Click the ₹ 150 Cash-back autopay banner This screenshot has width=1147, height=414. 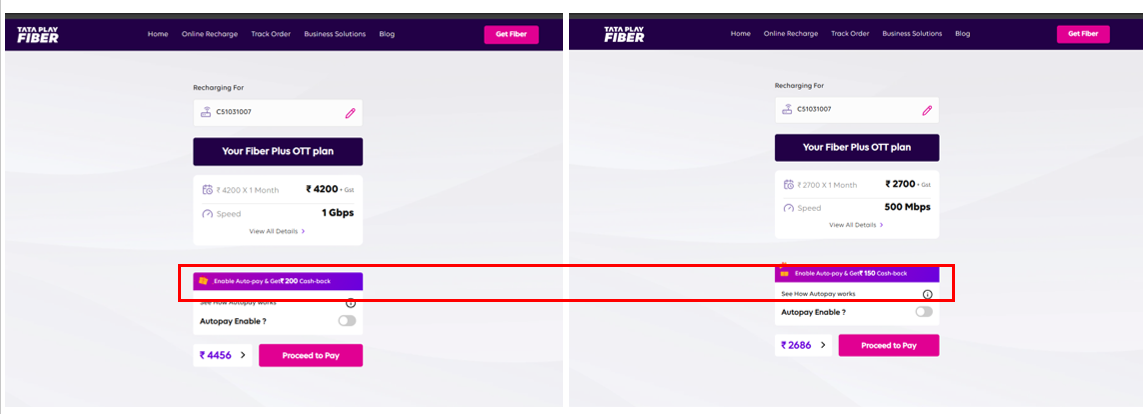(857, 274)
